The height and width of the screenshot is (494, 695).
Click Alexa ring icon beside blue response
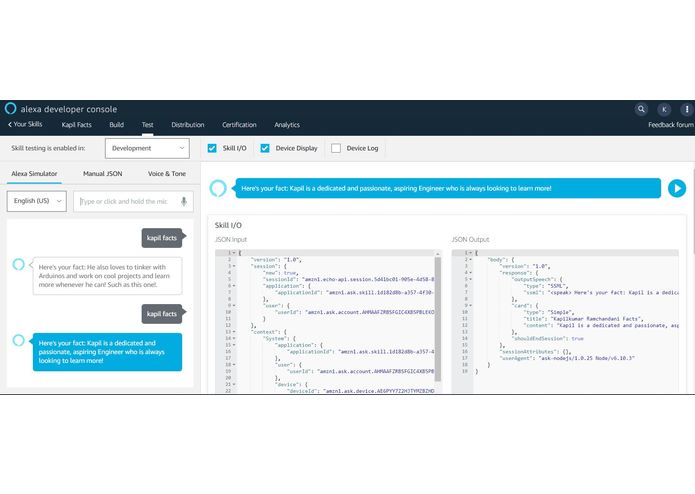(18, 340)
